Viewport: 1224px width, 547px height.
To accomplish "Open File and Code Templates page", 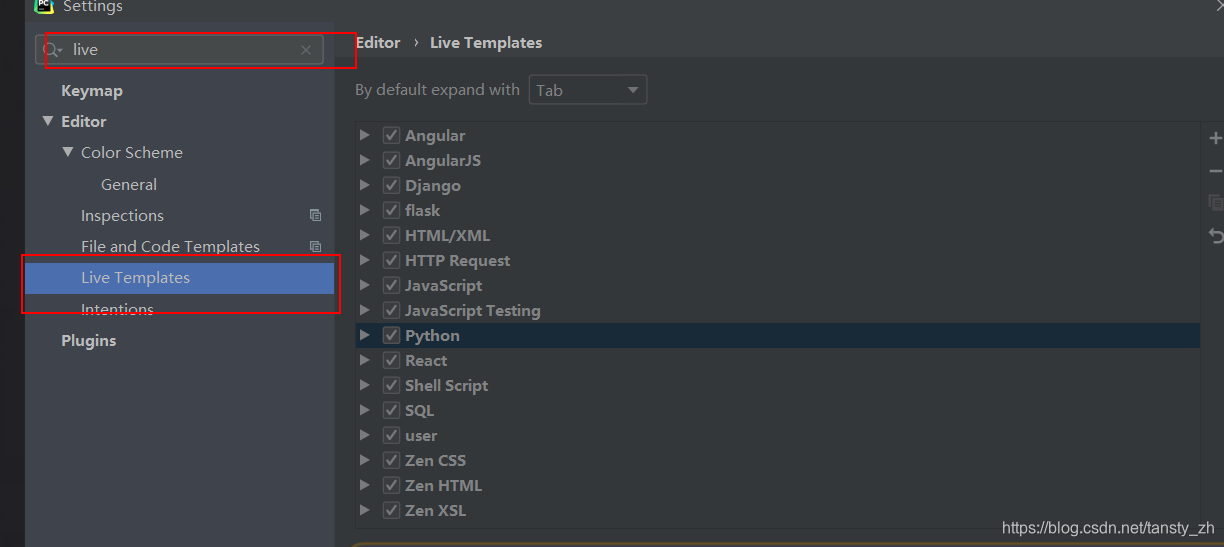I will tap(170, 246).
